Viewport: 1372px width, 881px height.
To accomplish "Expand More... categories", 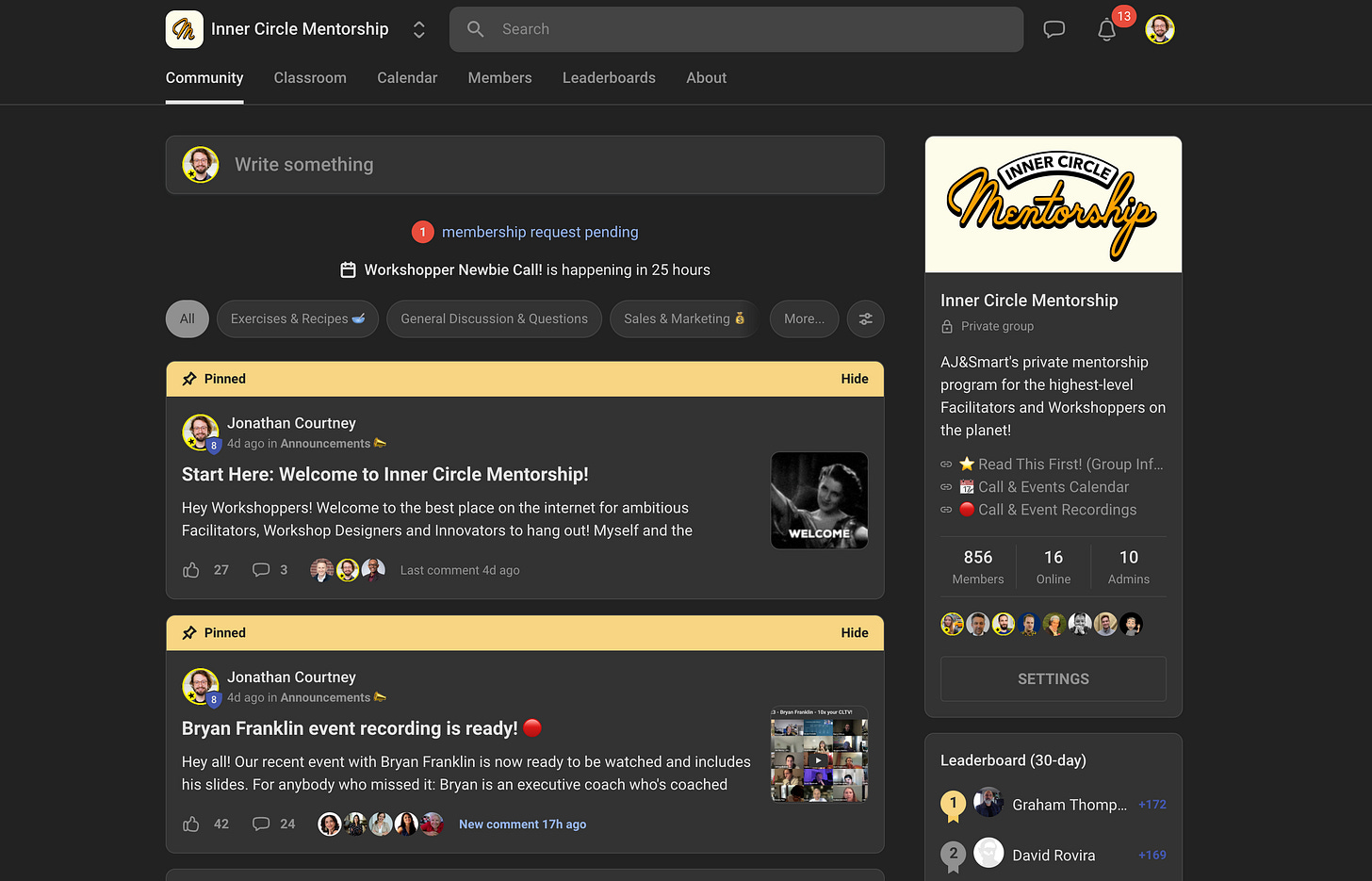I will 804,318.
